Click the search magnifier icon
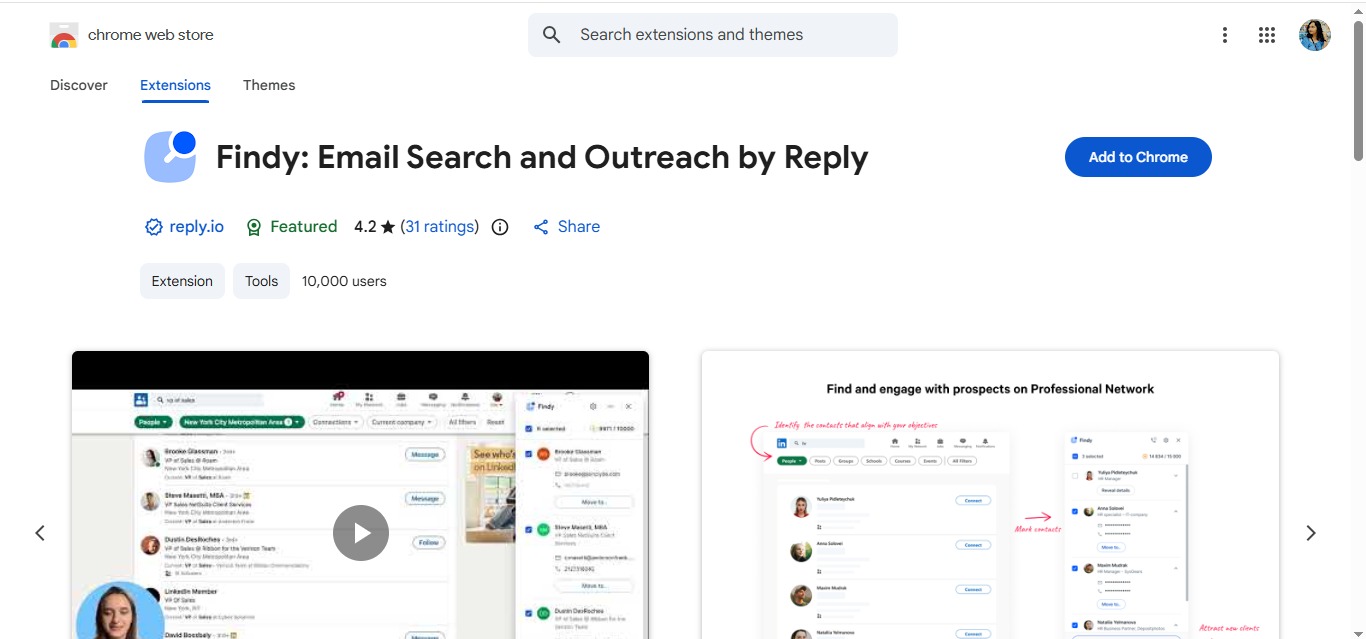Image resolution: width=1366 pixels, height=639 pixels. (551, 34)
